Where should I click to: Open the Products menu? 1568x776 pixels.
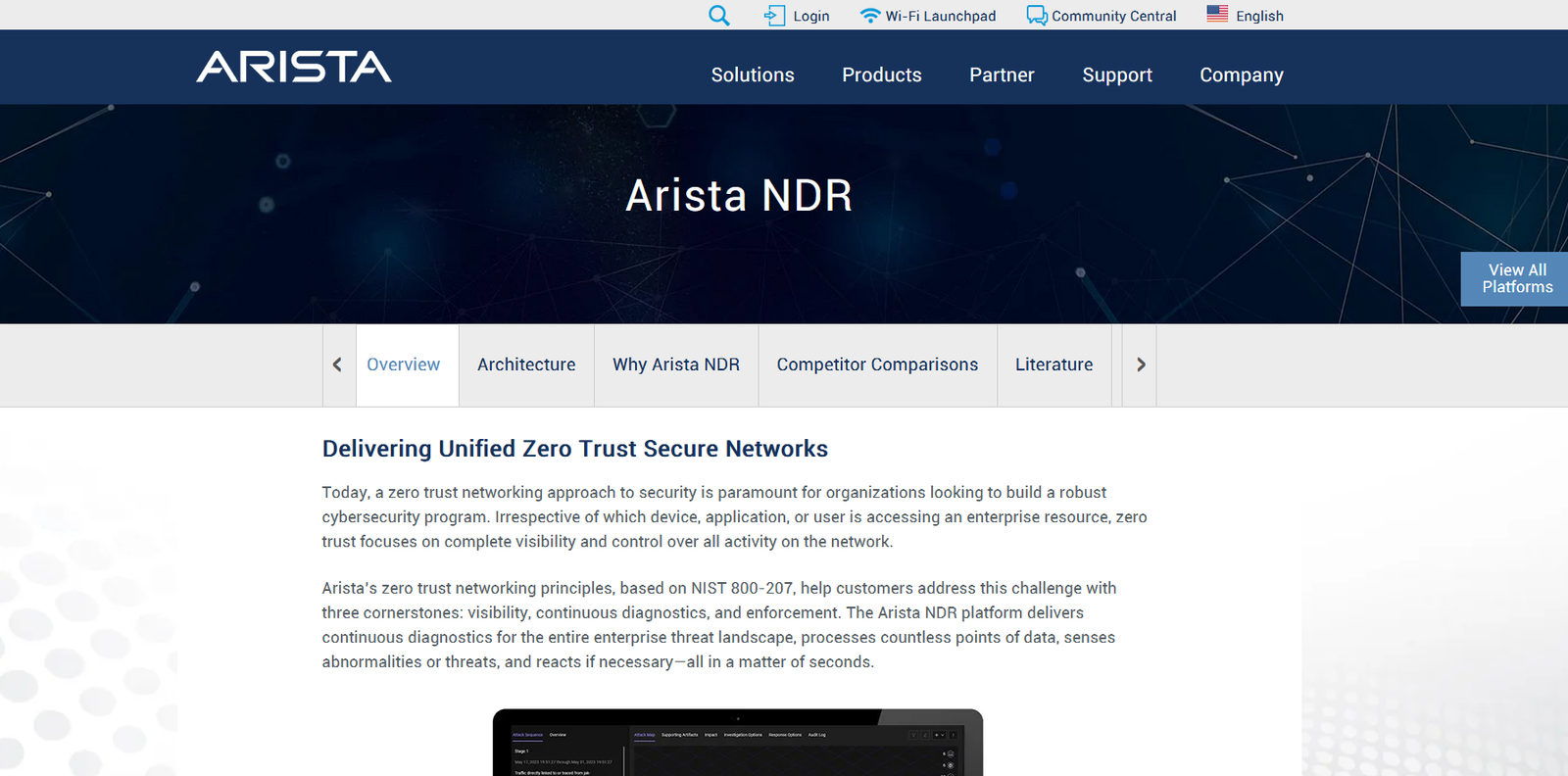(x=882, y=74)
